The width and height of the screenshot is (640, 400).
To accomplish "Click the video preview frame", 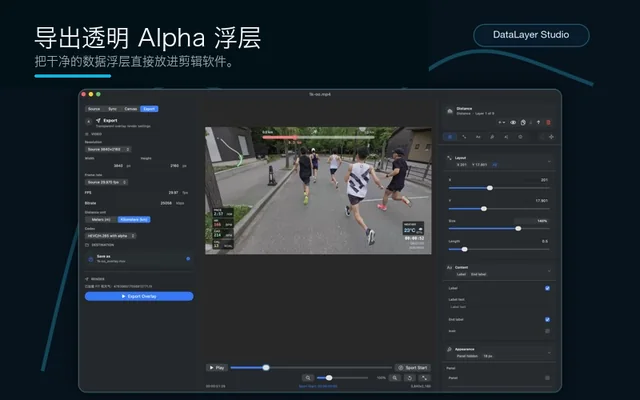I will point(318,190).
